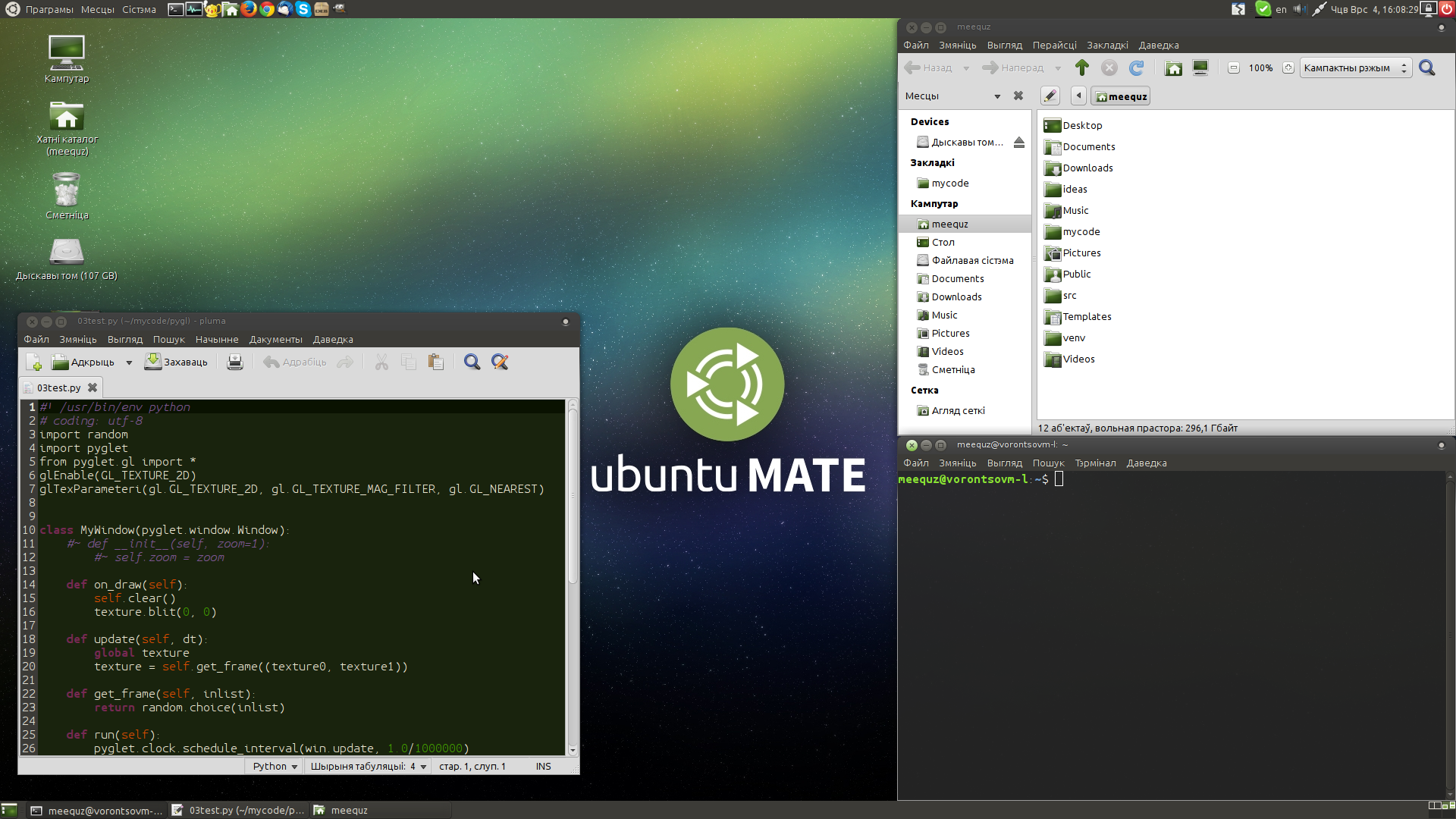This screenshot has width=1456, height=819.
Task: Eject the Дыскавы том device
Action: point(1019,143)
